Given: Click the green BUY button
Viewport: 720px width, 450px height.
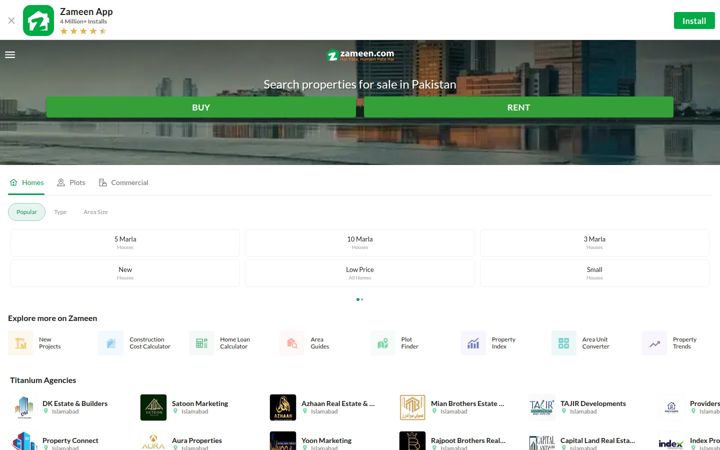Looking at the screenshot, I should pyautogui.click(x=201, y=107).
